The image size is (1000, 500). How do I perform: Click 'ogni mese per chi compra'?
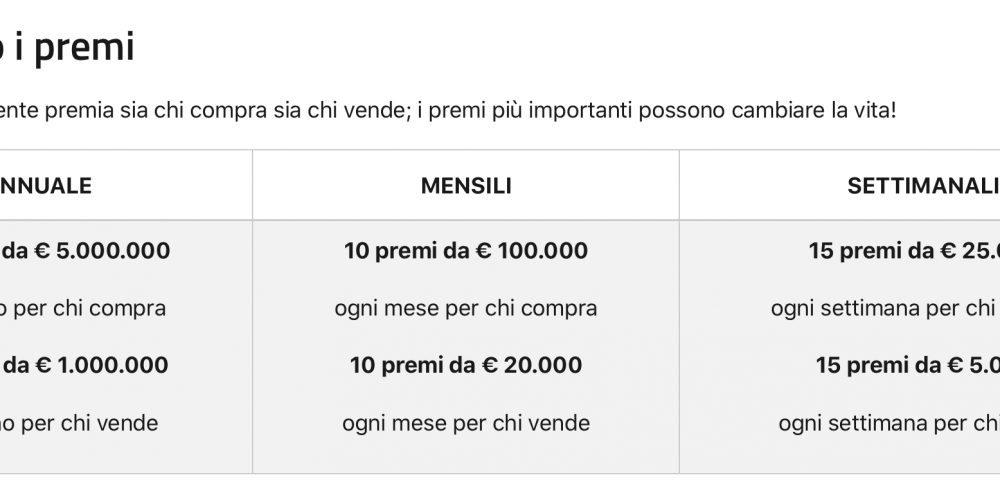[x=466, y=309]
